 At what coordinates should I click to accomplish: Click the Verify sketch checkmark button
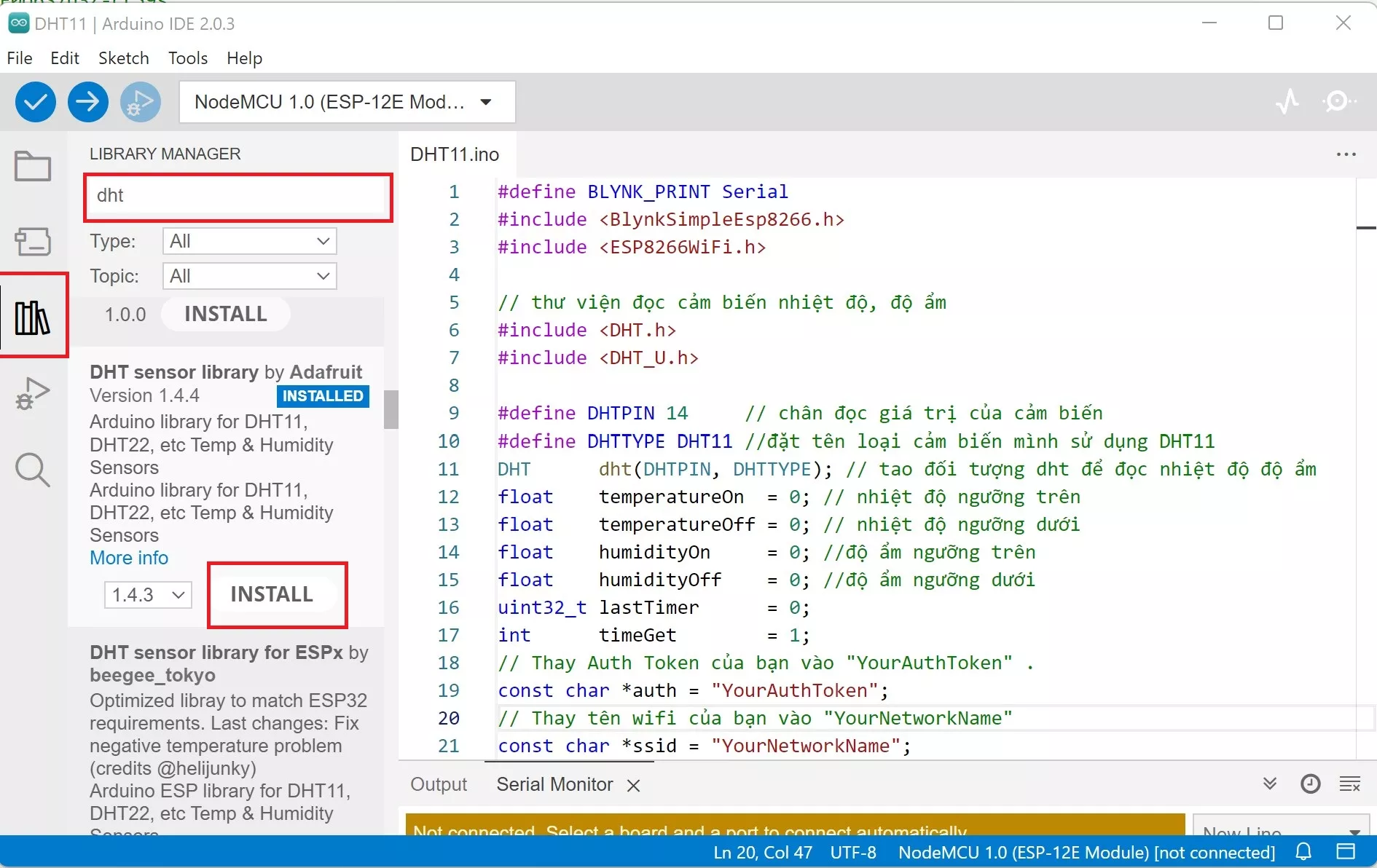pos(35,102)
